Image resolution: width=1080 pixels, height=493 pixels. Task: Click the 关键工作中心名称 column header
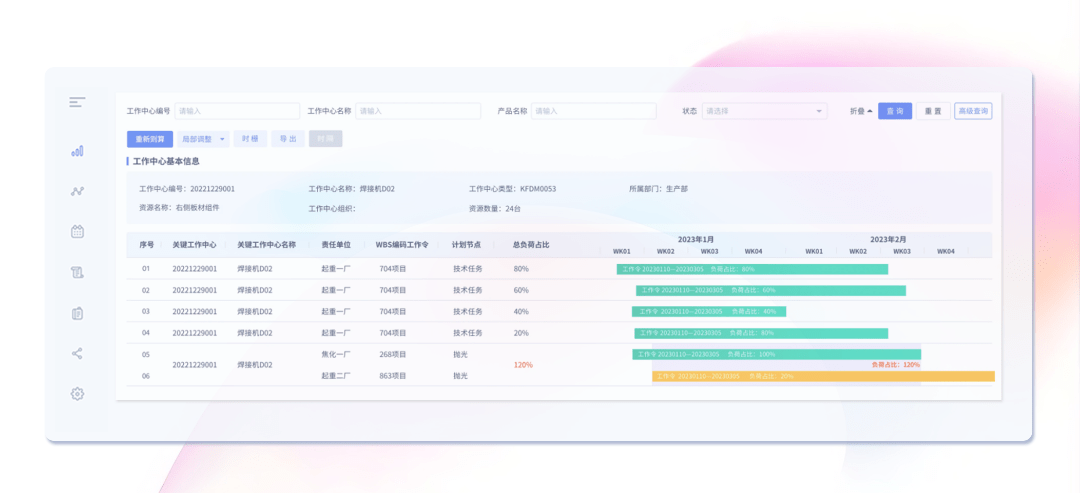[267, 244]
